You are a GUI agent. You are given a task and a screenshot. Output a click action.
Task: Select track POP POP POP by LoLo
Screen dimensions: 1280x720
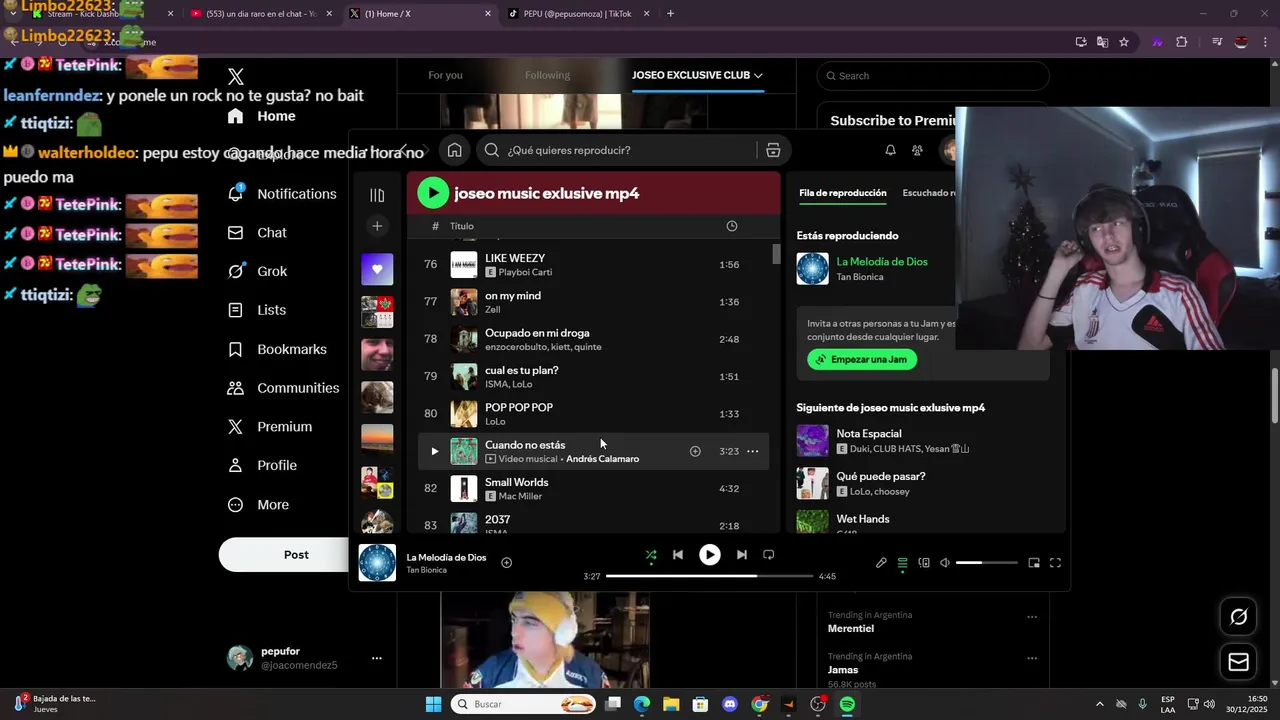593,414
